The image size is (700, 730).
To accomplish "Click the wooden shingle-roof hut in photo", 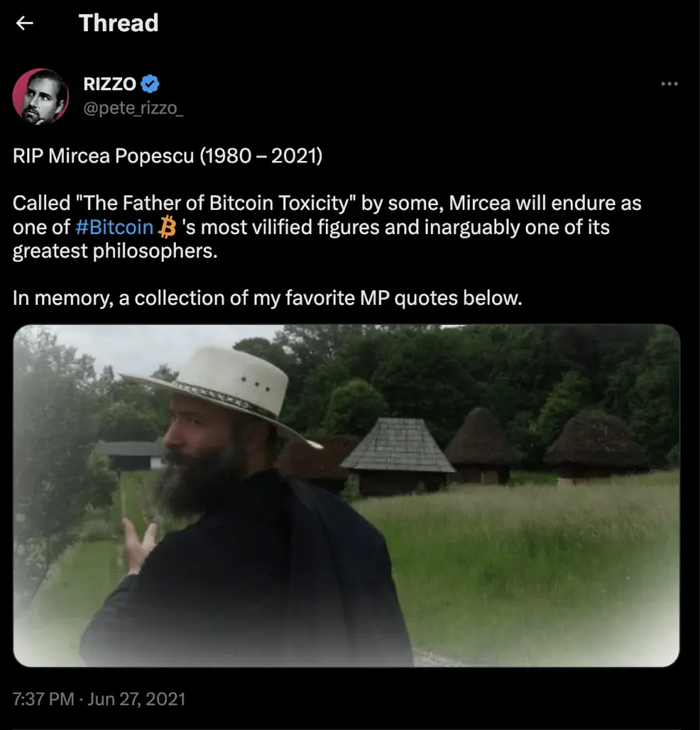I will pyautogui.click(x=398, y=454).
